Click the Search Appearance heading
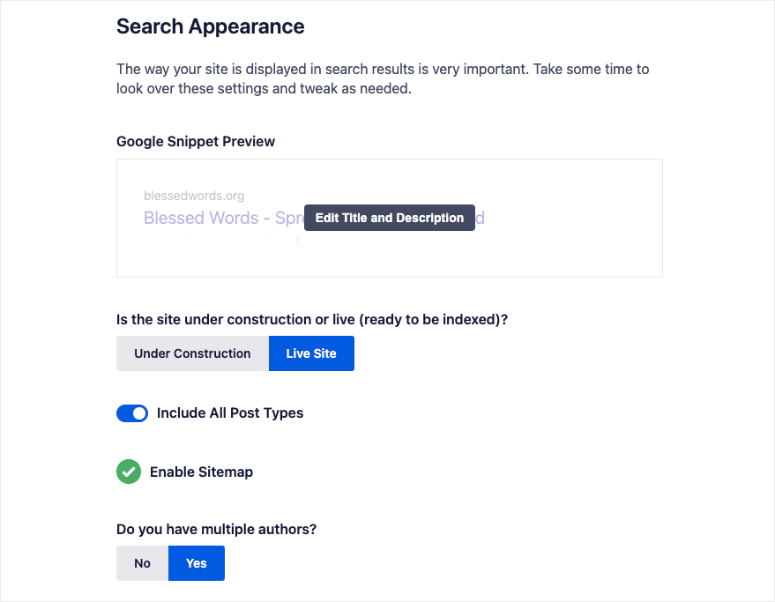This screenshot has width=775, height=602. point(210,26)
